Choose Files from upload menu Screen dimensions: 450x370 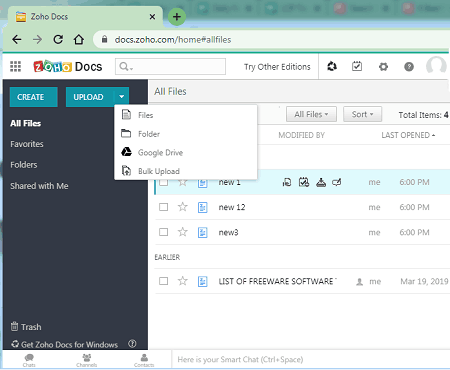(186, 115)
